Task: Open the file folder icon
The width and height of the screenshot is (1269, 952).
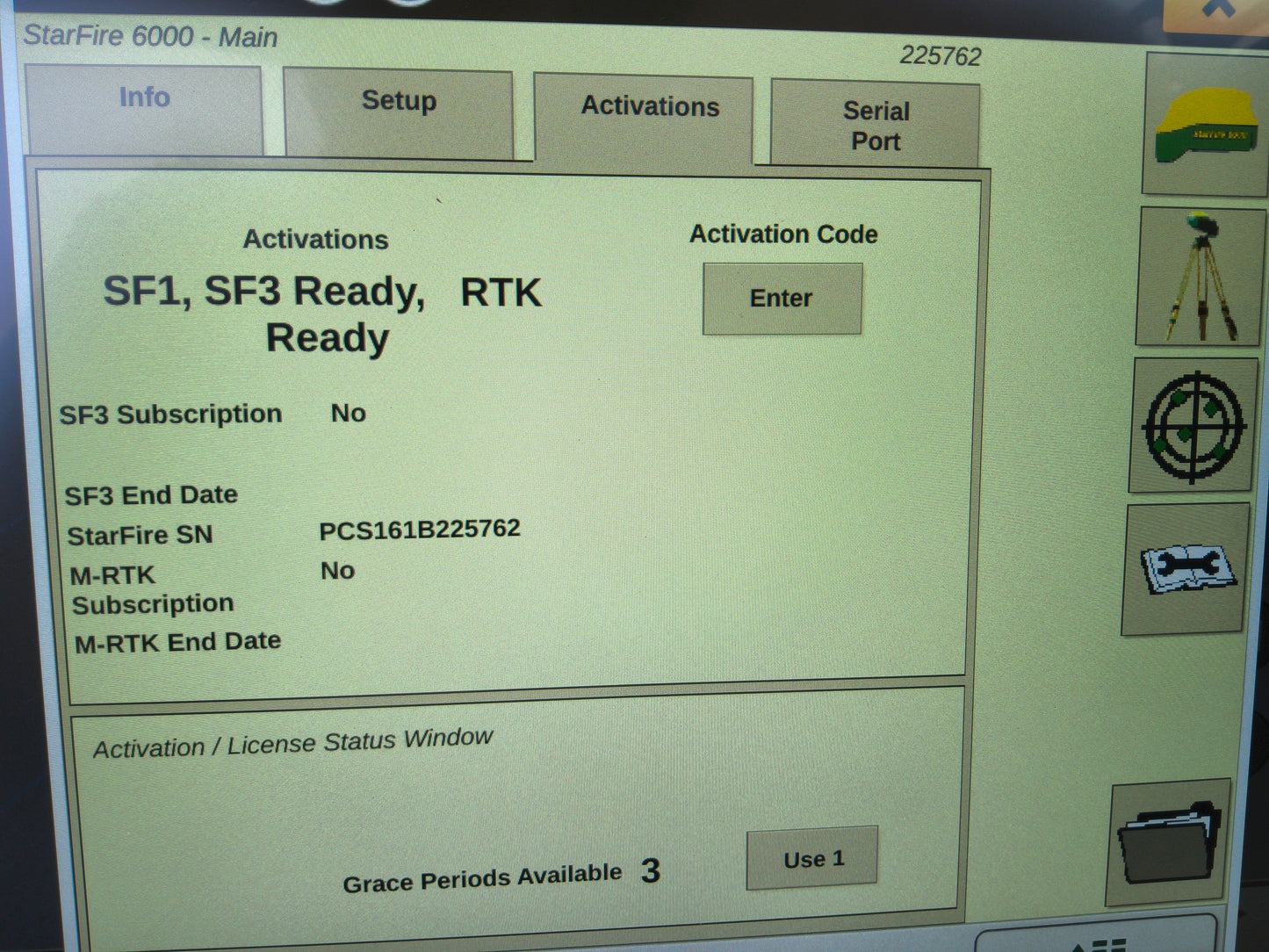Action: point(1169,841)
